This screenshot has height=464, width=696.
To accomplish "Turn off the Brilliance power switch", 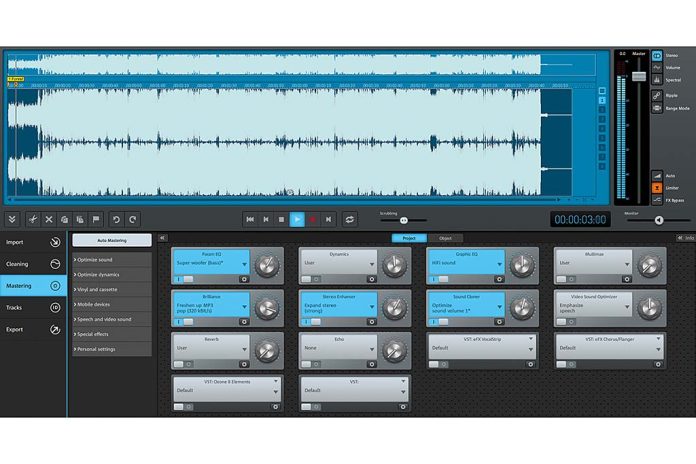I will pos(184,322).
